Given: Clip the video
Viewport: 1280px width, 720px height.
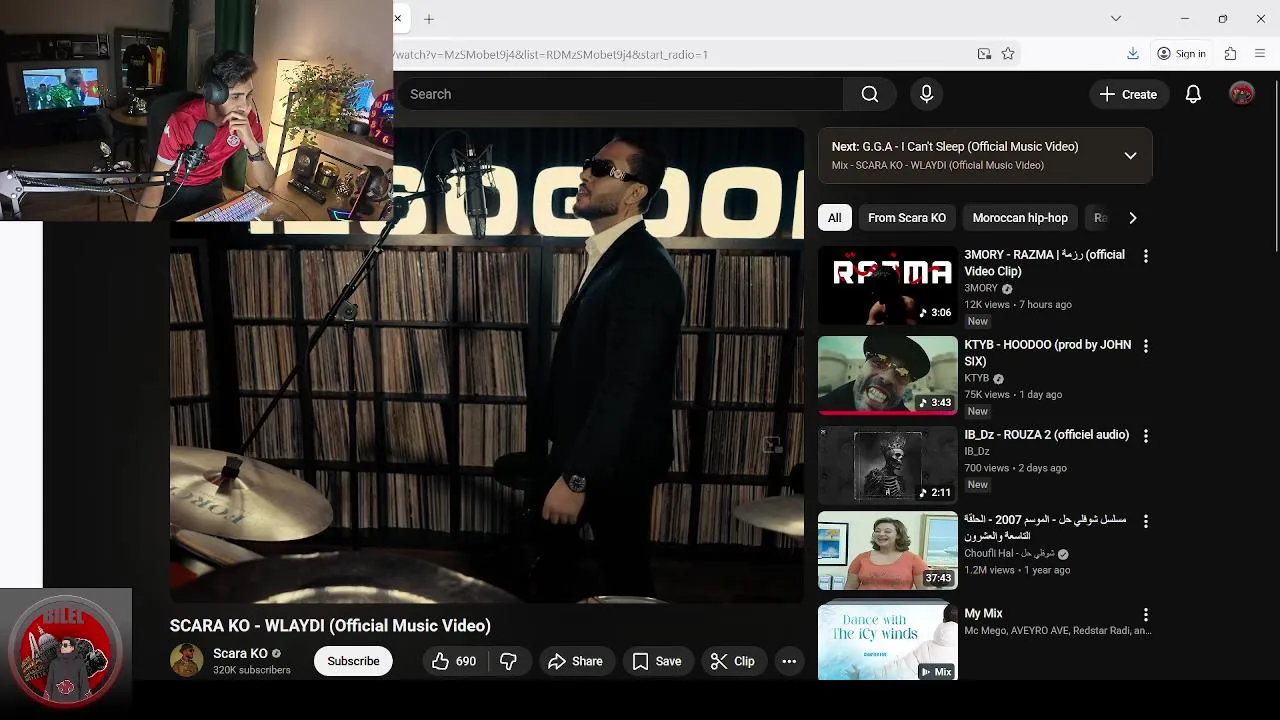Looking at the screenshot, I should [732, 661].
